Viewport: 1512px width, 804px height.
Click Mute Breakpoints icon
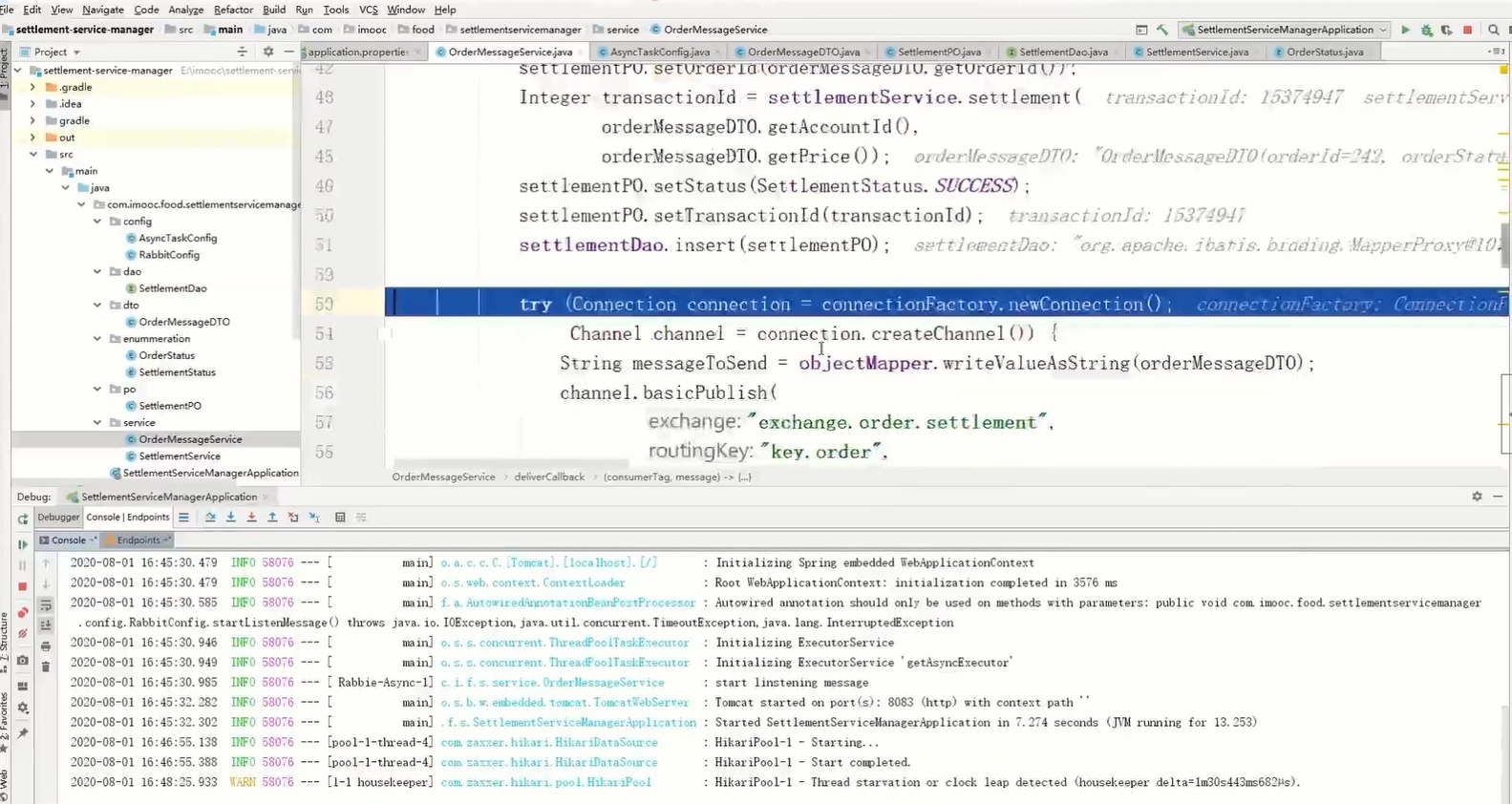[23, 634]
